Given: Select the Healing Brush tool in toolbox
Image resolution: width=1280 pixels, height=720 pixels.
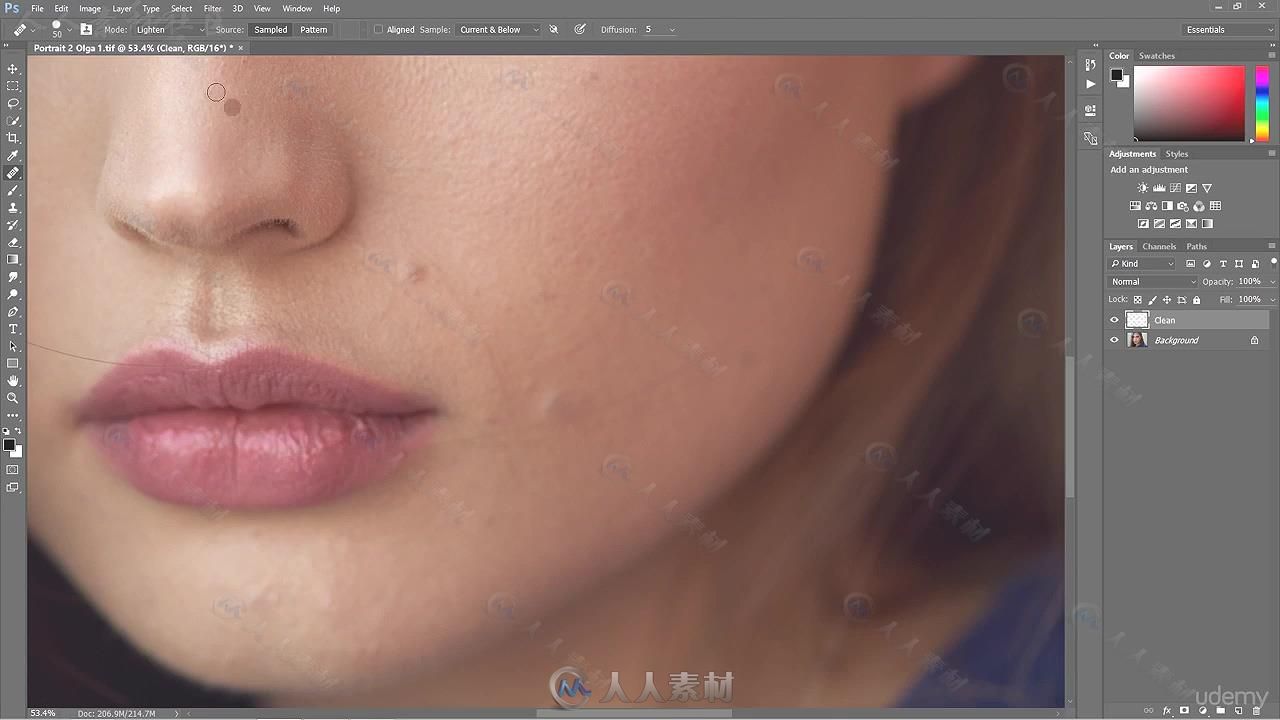Looking at the screenshot, I should (13, 173).
